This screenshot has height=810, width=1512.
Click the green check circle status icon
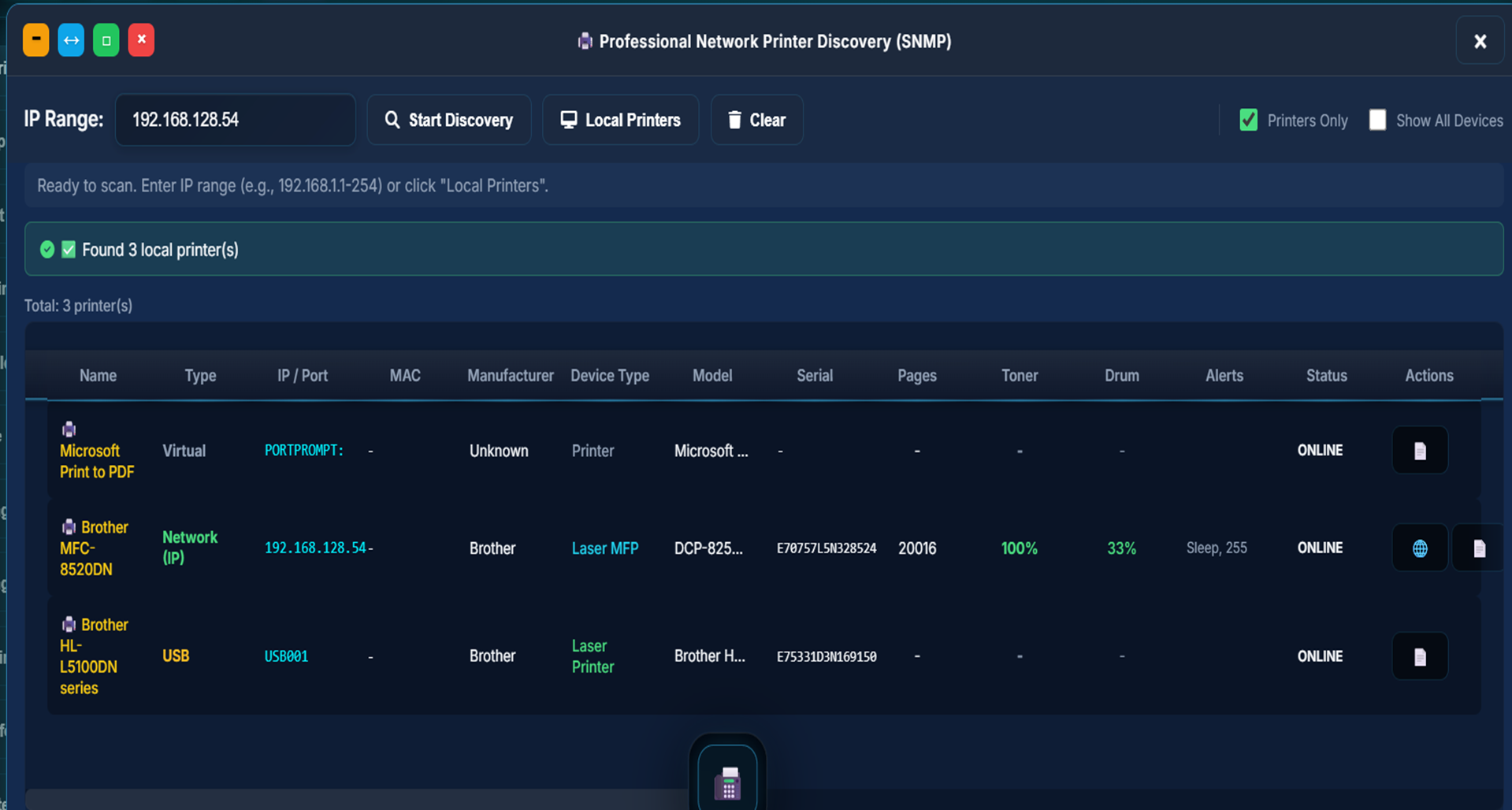tap(47, 250)
